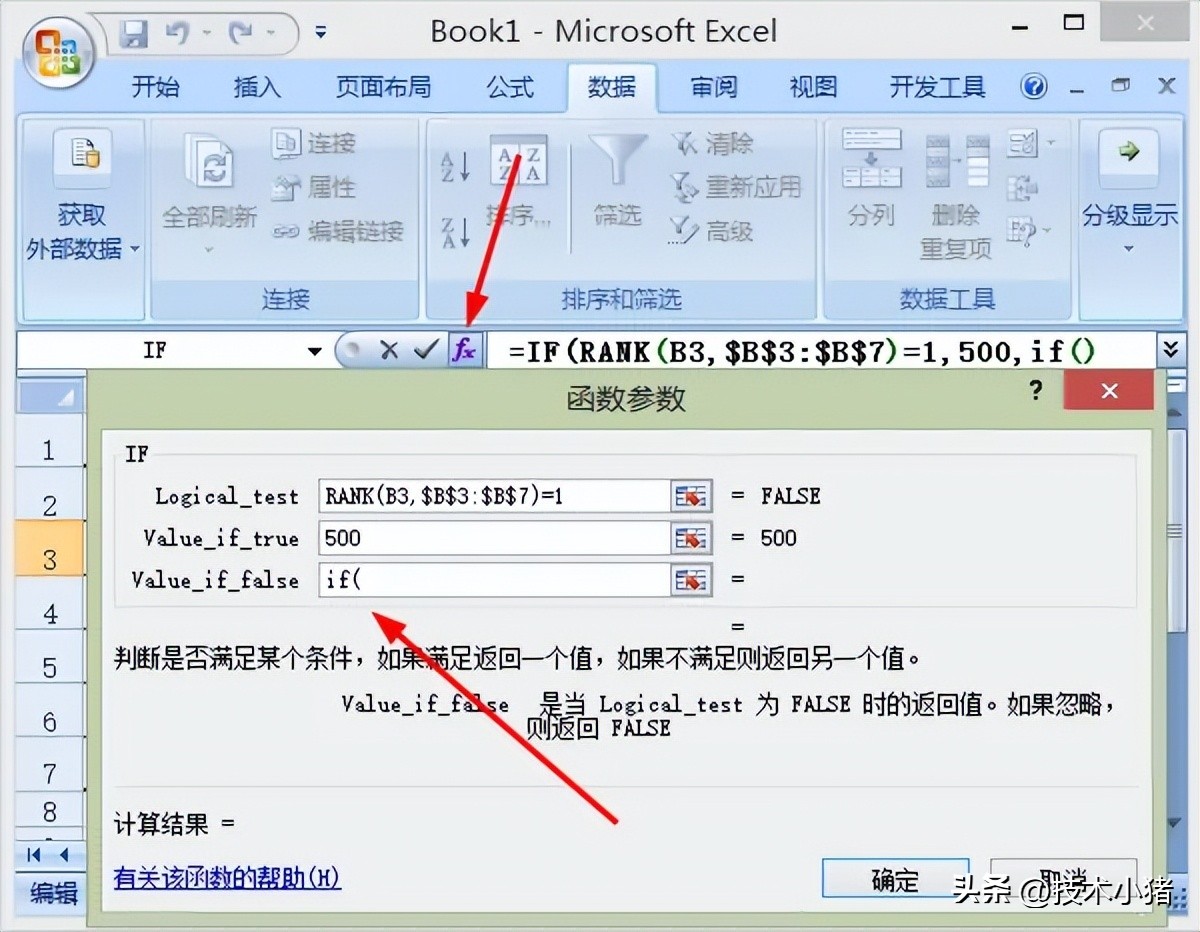Screen dimensions: 1200x932
Task: Collapse dialog via Logical_test range selector
Action: click(x=691, y=496)
